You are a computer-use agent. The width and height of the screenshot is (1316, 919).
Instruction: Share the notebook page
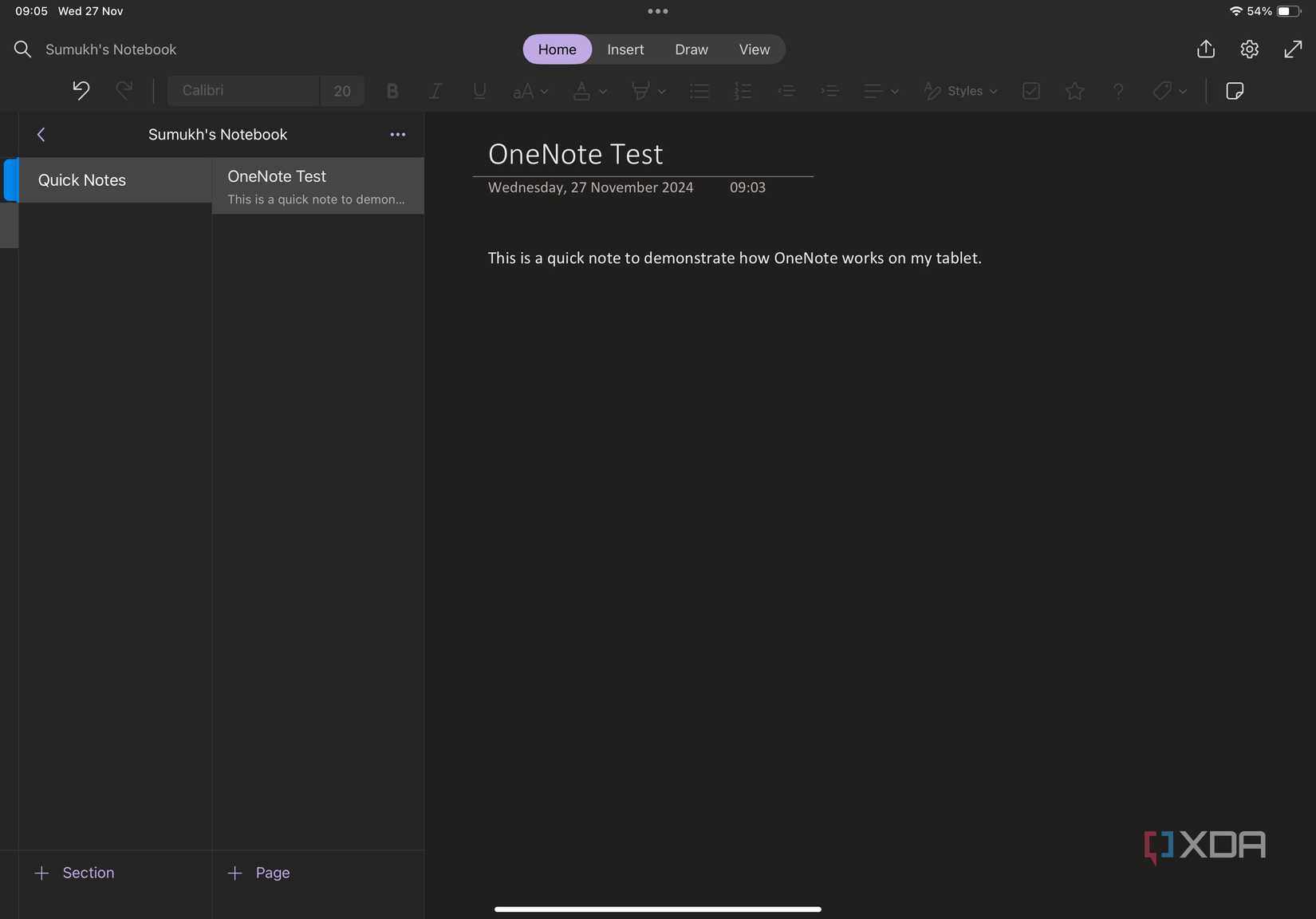point(1206,49)
